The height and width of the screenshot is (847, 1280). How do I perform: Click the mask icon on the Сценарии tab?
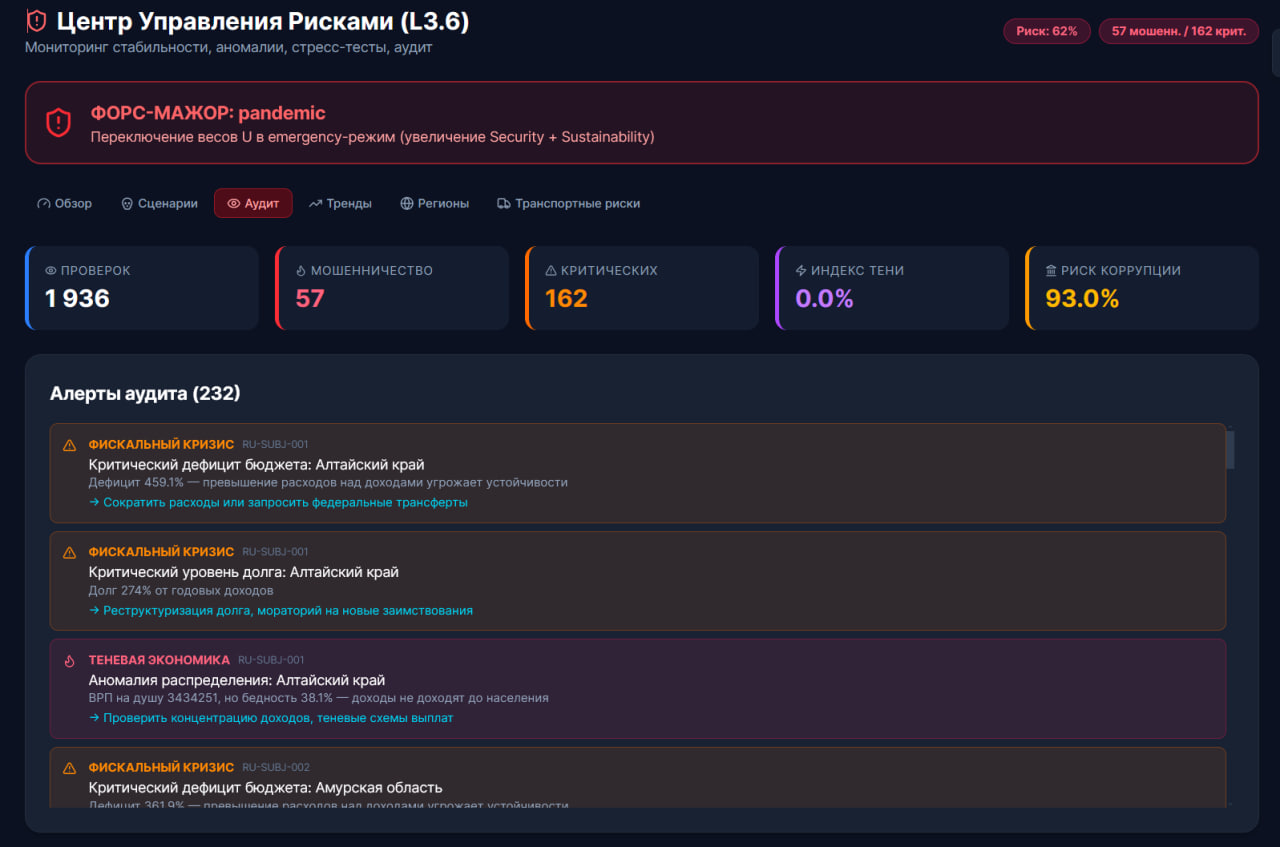tap(127, 203)
